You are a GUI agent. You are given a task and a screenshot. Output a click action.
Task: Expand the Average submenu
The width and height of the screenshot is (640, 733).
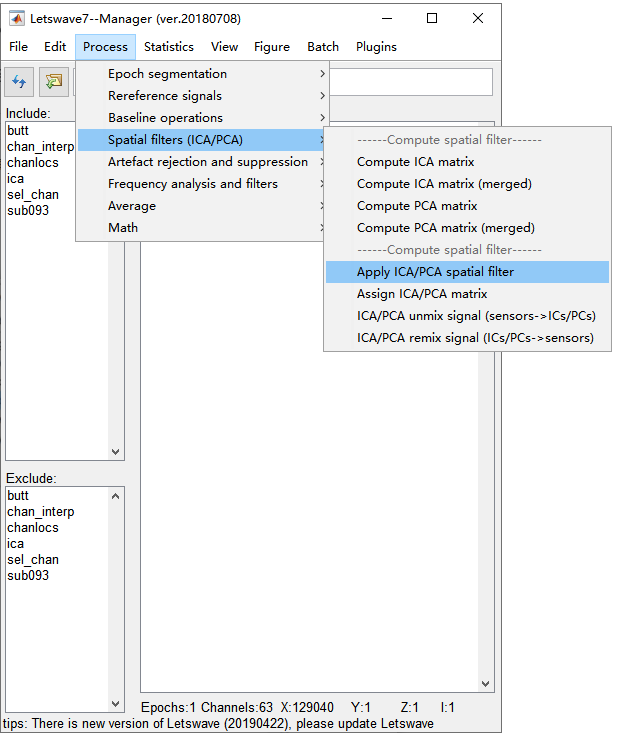coord(201,206)
